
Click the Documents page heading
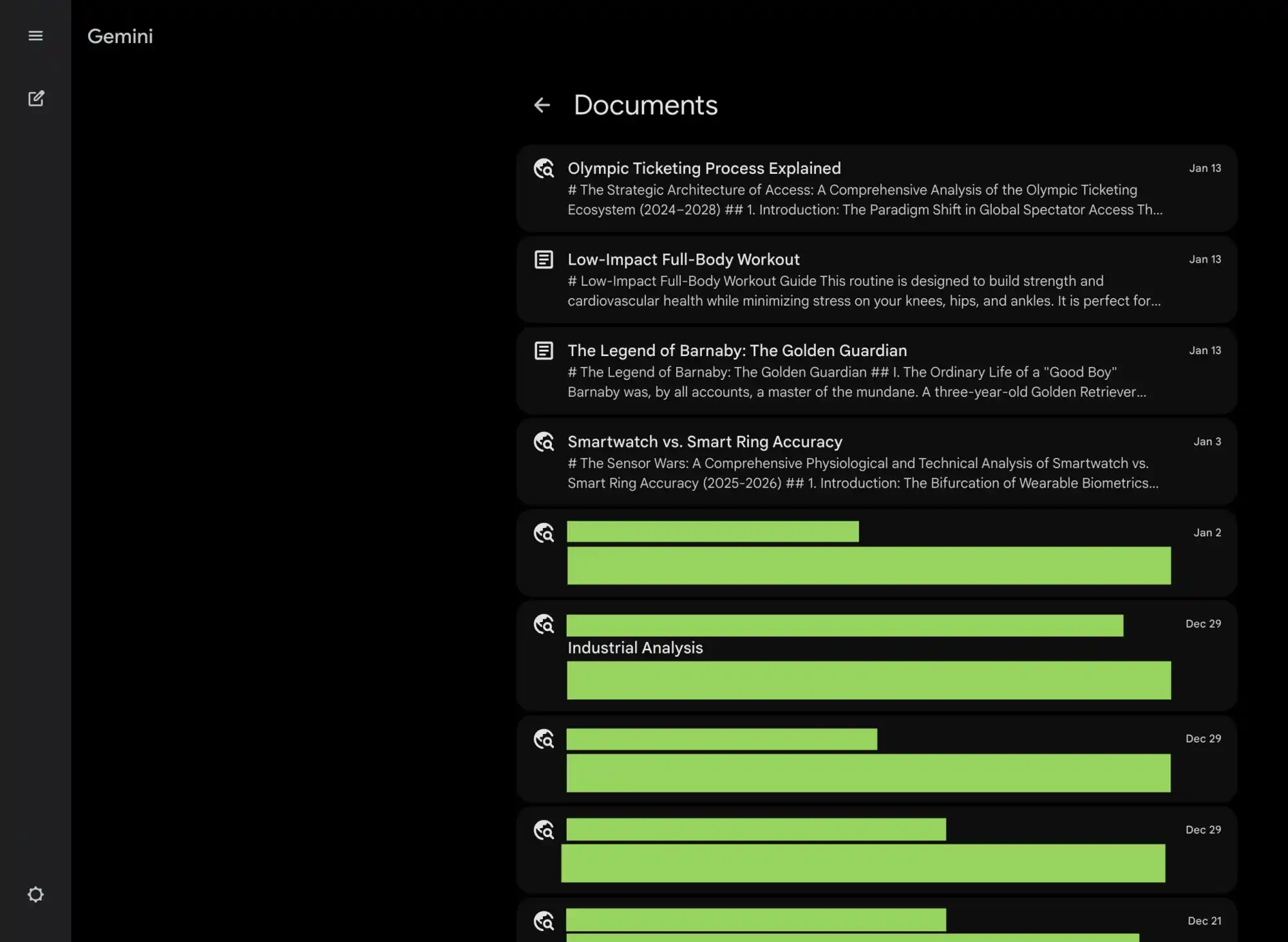click(x=645, y=105)
